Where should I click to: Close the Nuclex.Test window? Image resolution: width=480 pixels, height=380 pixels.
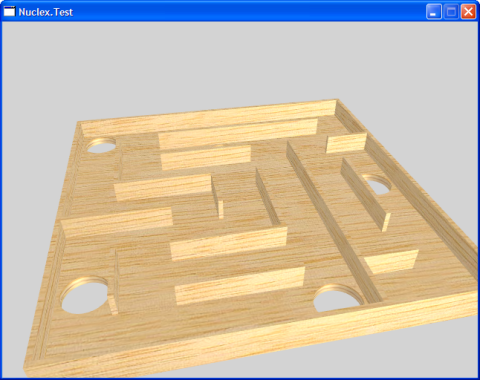pyautogui.click(x=468, y=12)
